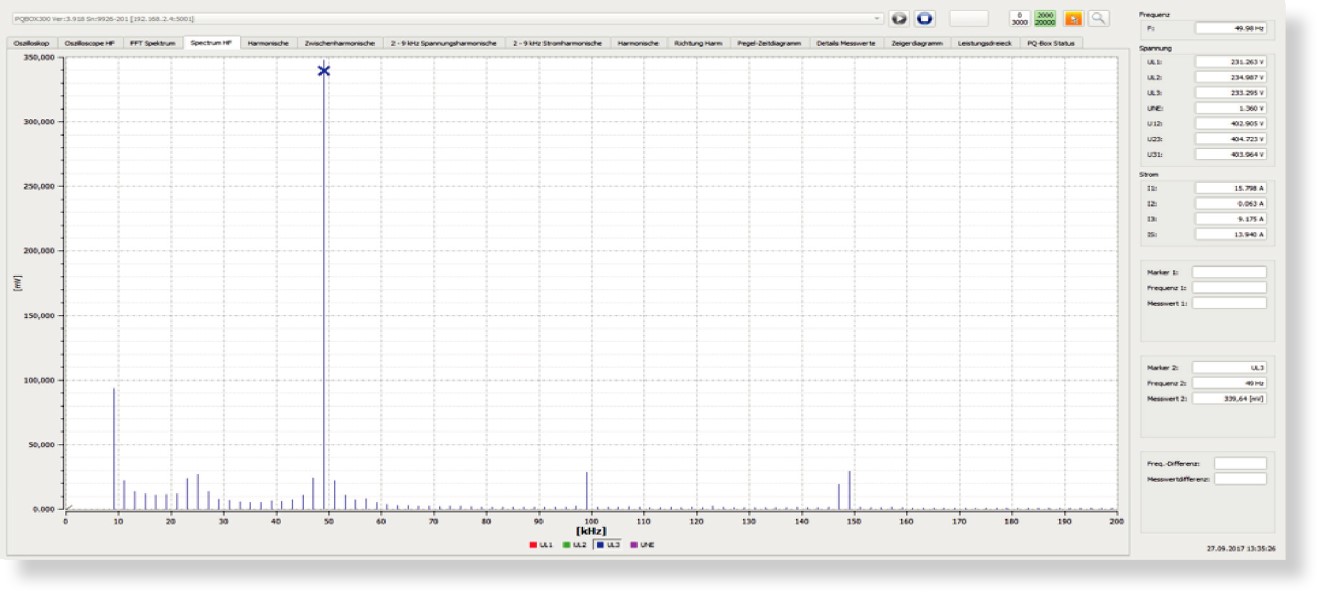The image size is (1318, 592).
Task: Click the empty Freq.-Differenz field
Action: point(1239,463)
